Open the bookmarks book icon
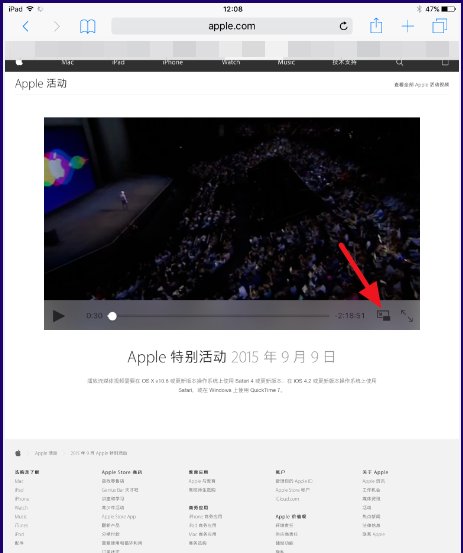This screenshot has height=553, width=463. click(x=87, y=26)
